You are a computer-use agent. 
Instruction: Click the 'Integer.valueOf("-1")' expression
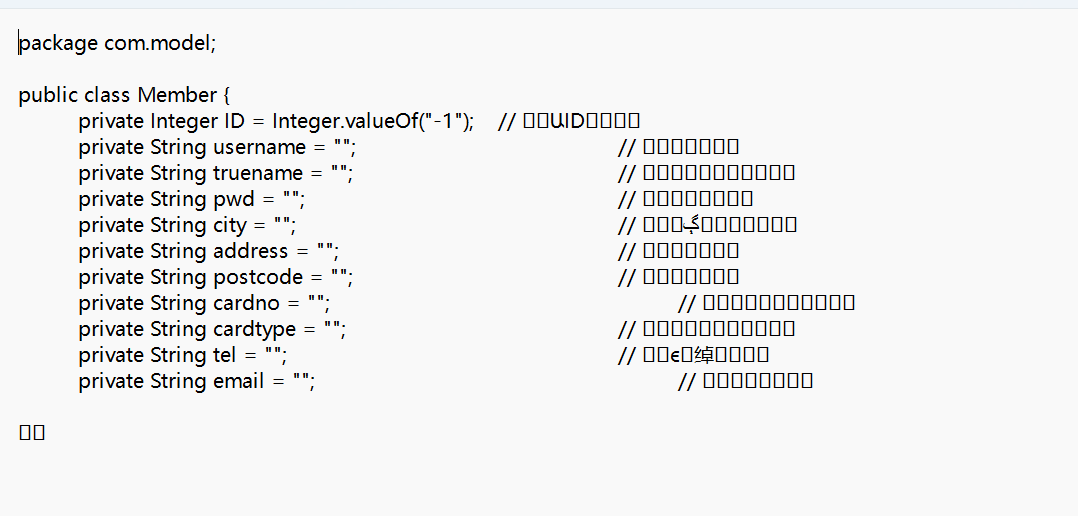click(373, 121)
